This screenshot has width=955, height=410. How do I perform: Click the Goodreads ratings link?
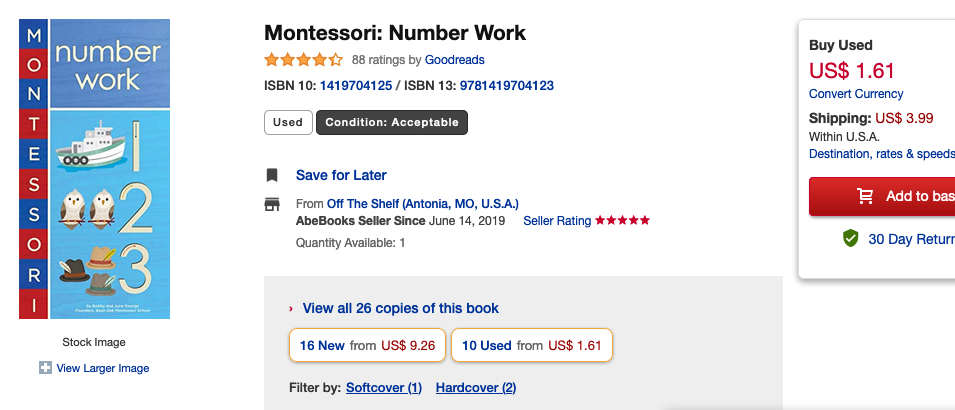point(454,60)
